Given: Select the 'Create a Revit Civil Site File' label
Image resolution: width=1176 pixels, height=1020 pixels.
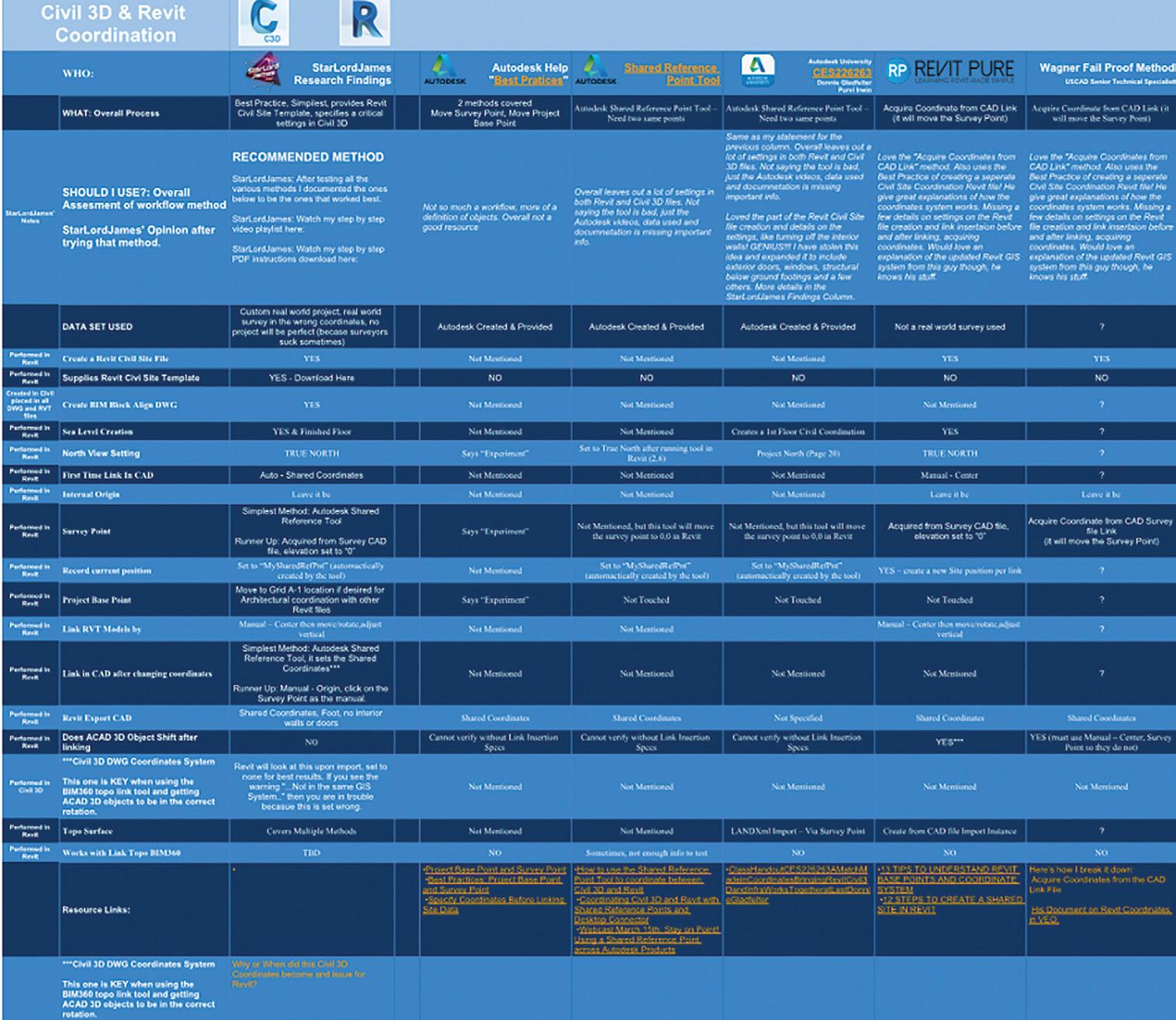Looking at the screenshot, I should (116, 359).
